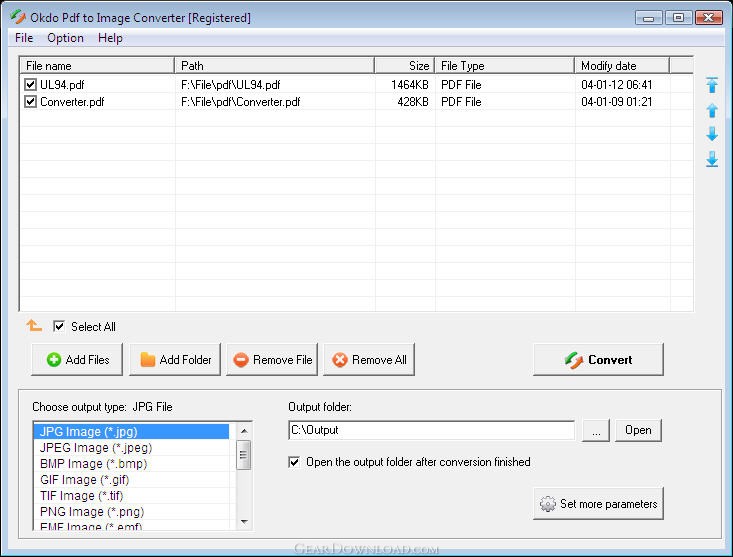Uncheck the UL94.pdf file checkbox
This screenshot has width=733, height=557.
tap(30, 85)
